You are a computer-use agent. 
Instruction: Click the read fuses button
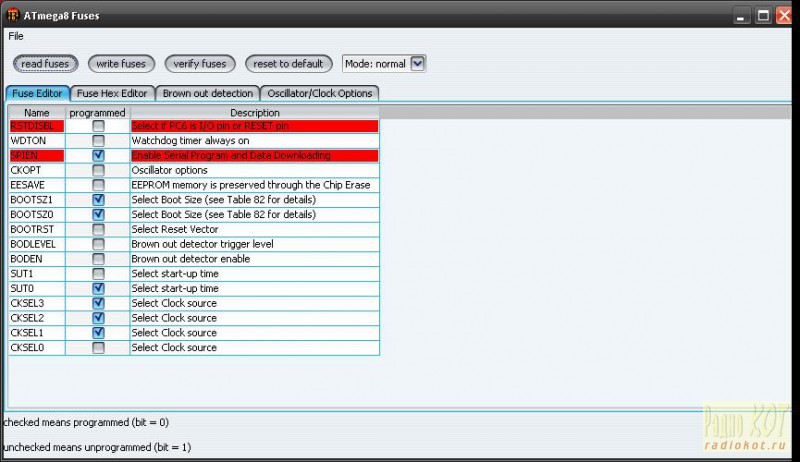point(45,64)
